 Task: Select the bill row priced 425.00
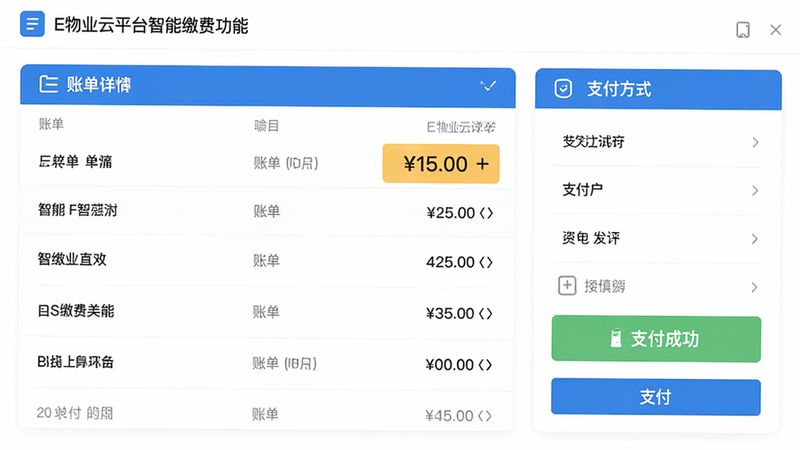266,261
